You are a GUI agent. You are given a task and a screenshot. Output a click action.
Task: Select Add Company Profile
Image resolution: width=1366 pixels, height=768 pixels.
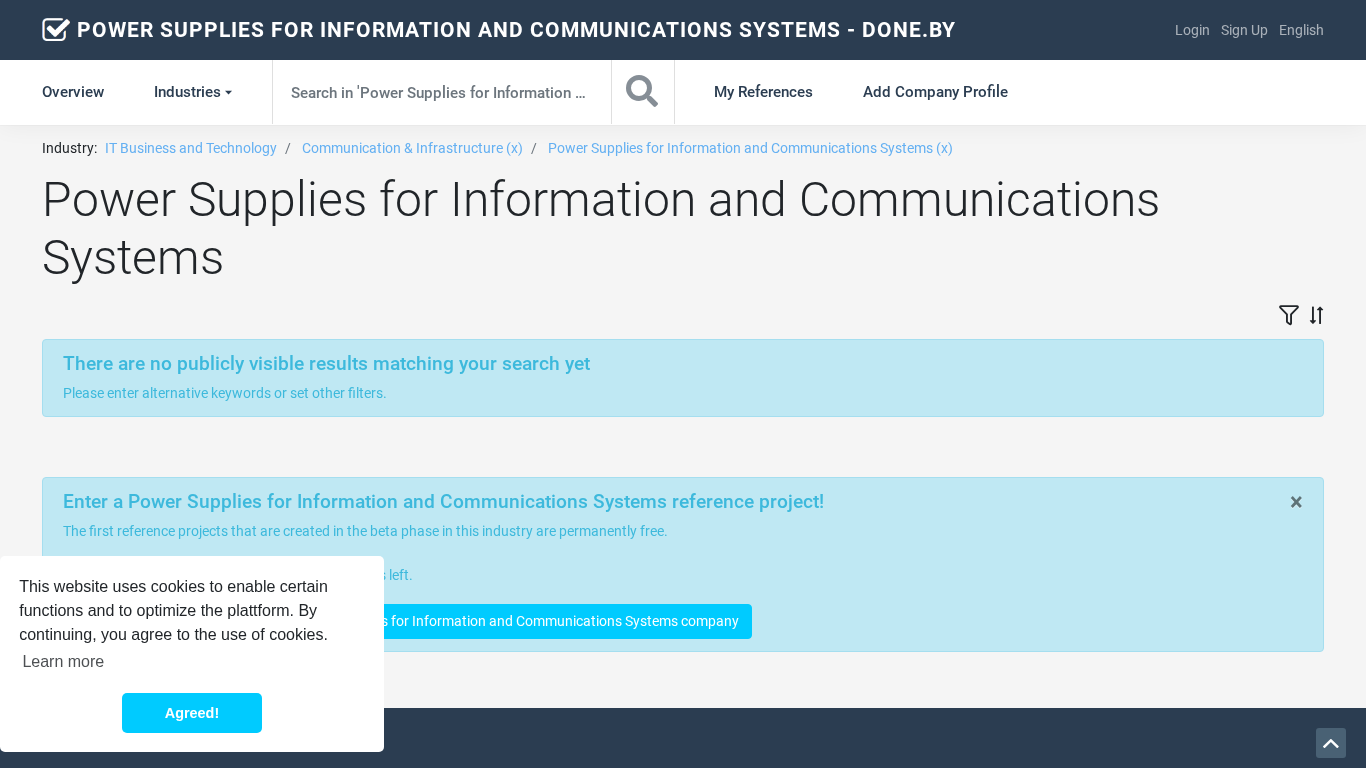(935, 92)
